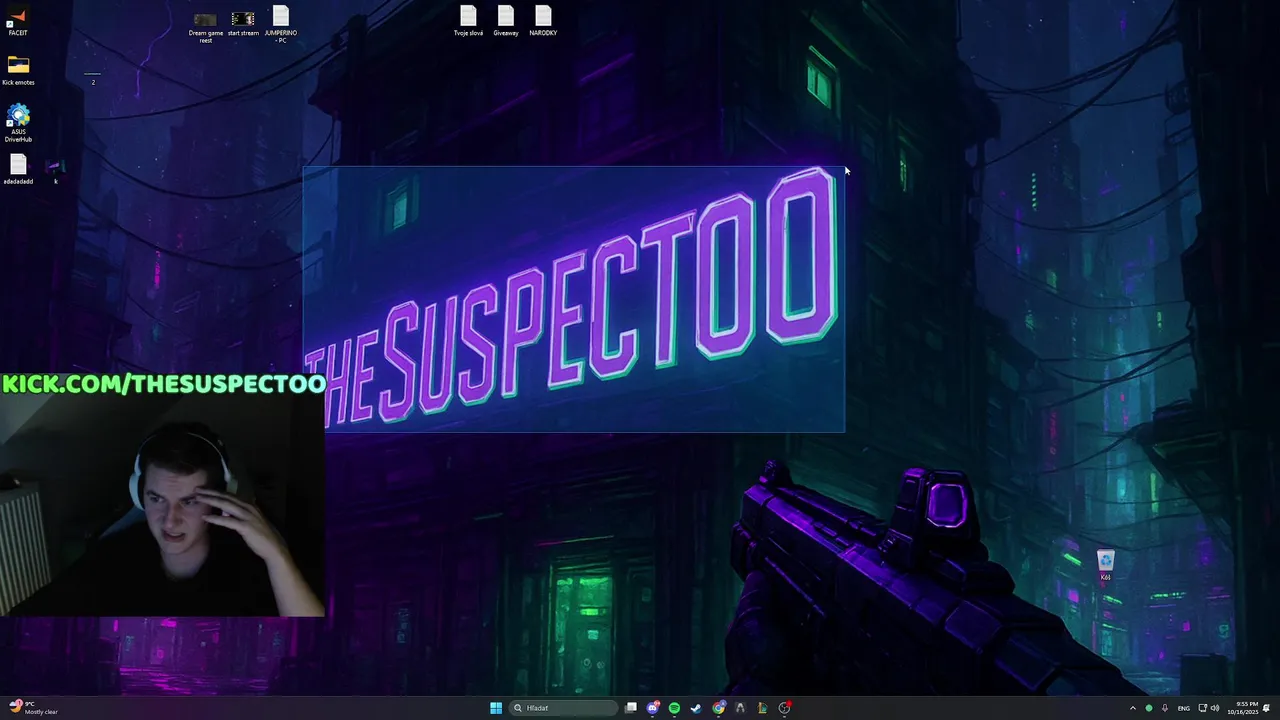Select the Kick emotes folder
Viewport: 1280px width, 720px height.
click(18, 71)
